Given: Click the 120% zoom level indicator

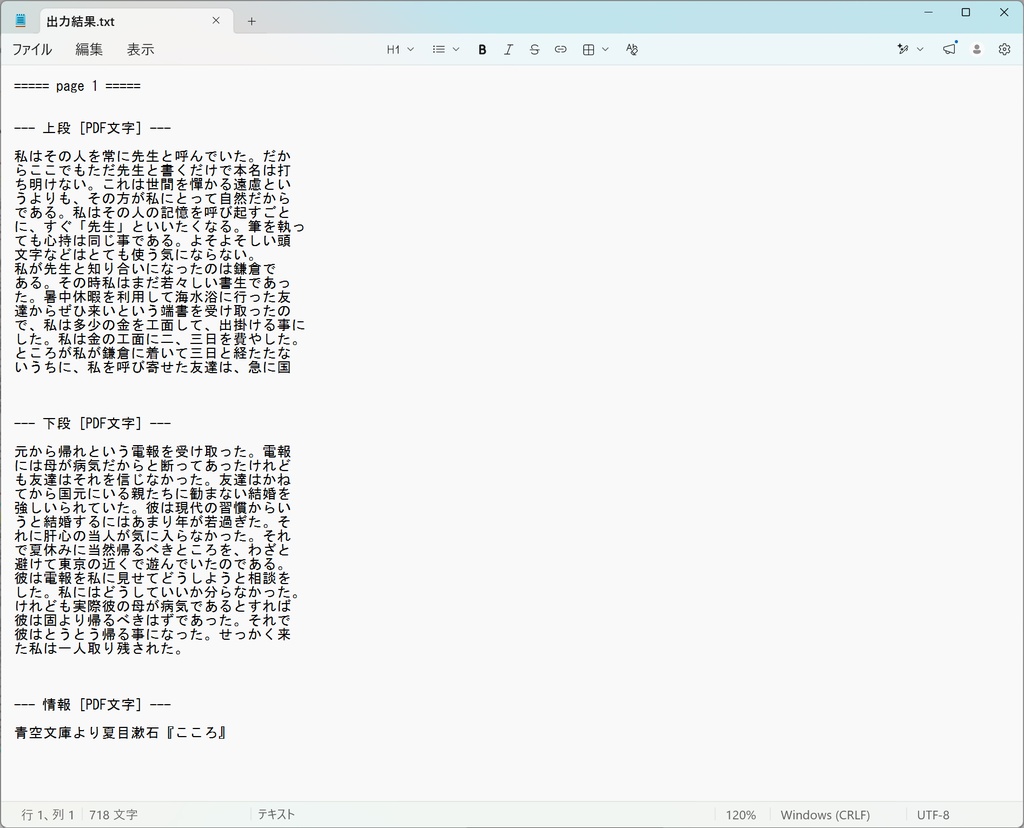Looking at the screenshot, I should (x=741, y=815).
